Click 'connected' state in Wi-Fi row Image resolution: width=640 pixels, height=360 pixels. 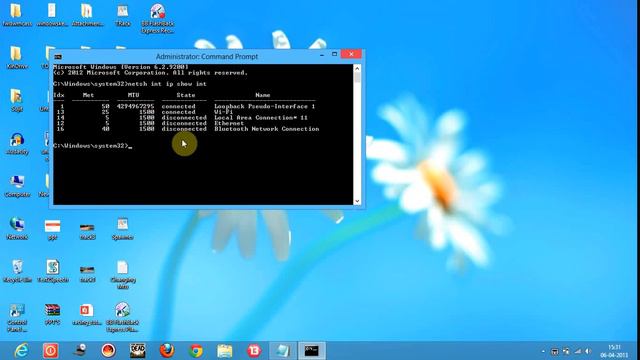(178, 112)
